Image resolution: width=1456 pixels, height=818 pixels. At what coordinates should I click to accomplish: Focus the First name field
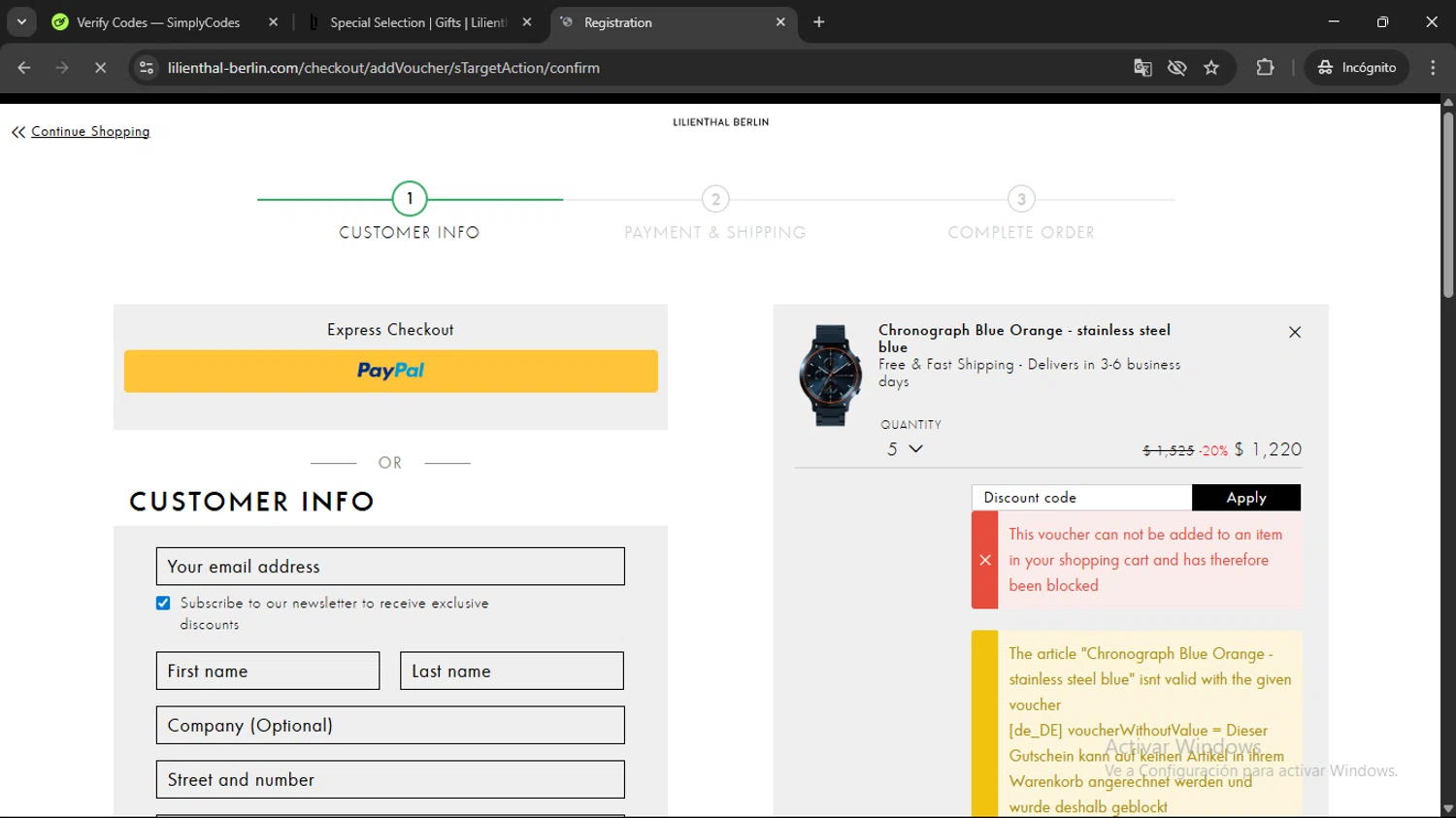268,671
